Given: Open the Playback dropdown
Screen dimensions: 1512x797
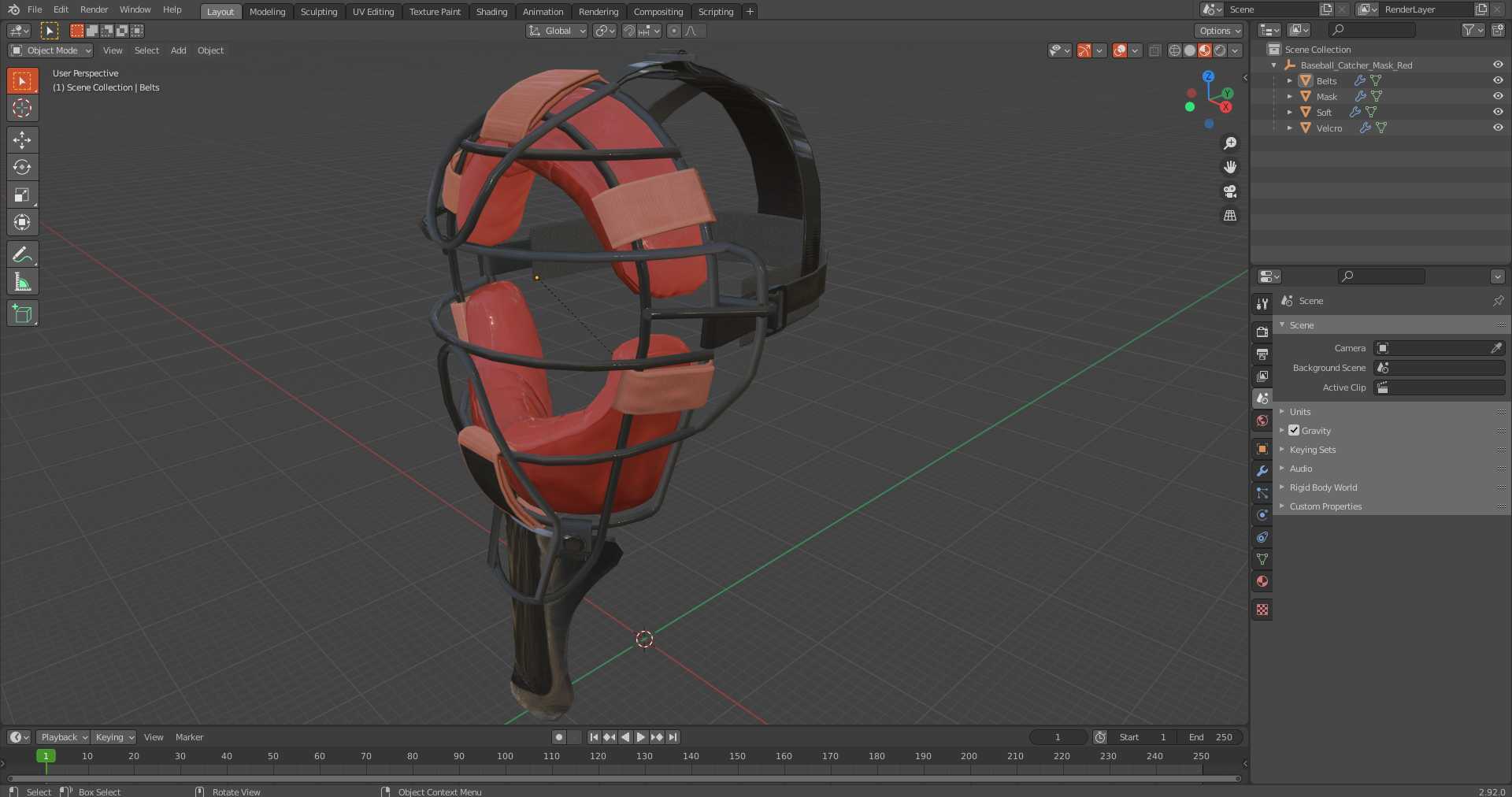Looking at the screenshot, I should pos(63,737).
